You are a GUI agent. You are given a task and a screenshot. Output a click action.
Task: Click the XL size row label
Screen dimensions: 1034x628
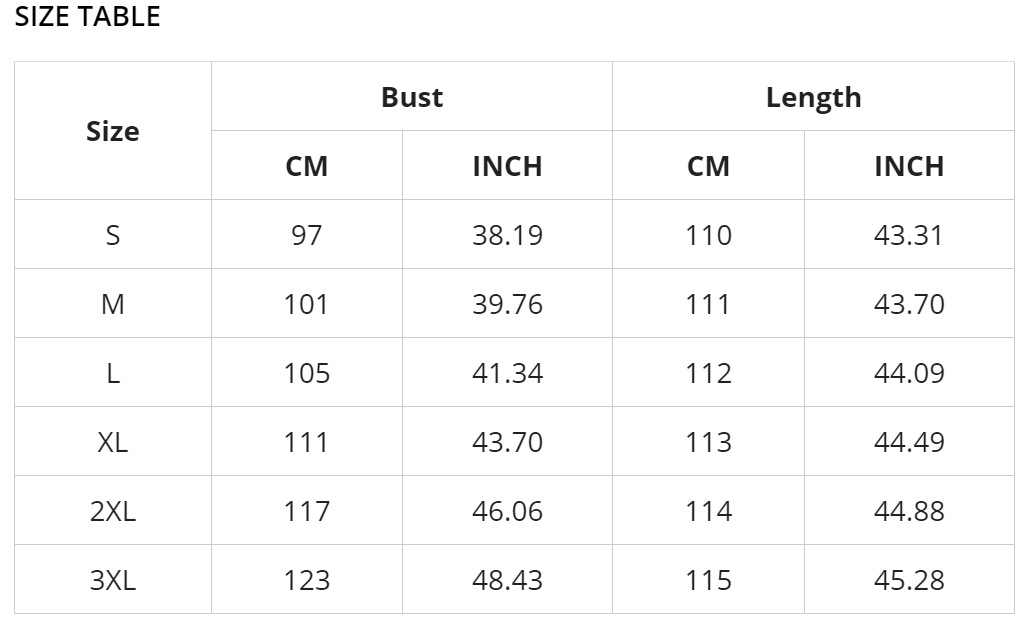pos(113,442)
